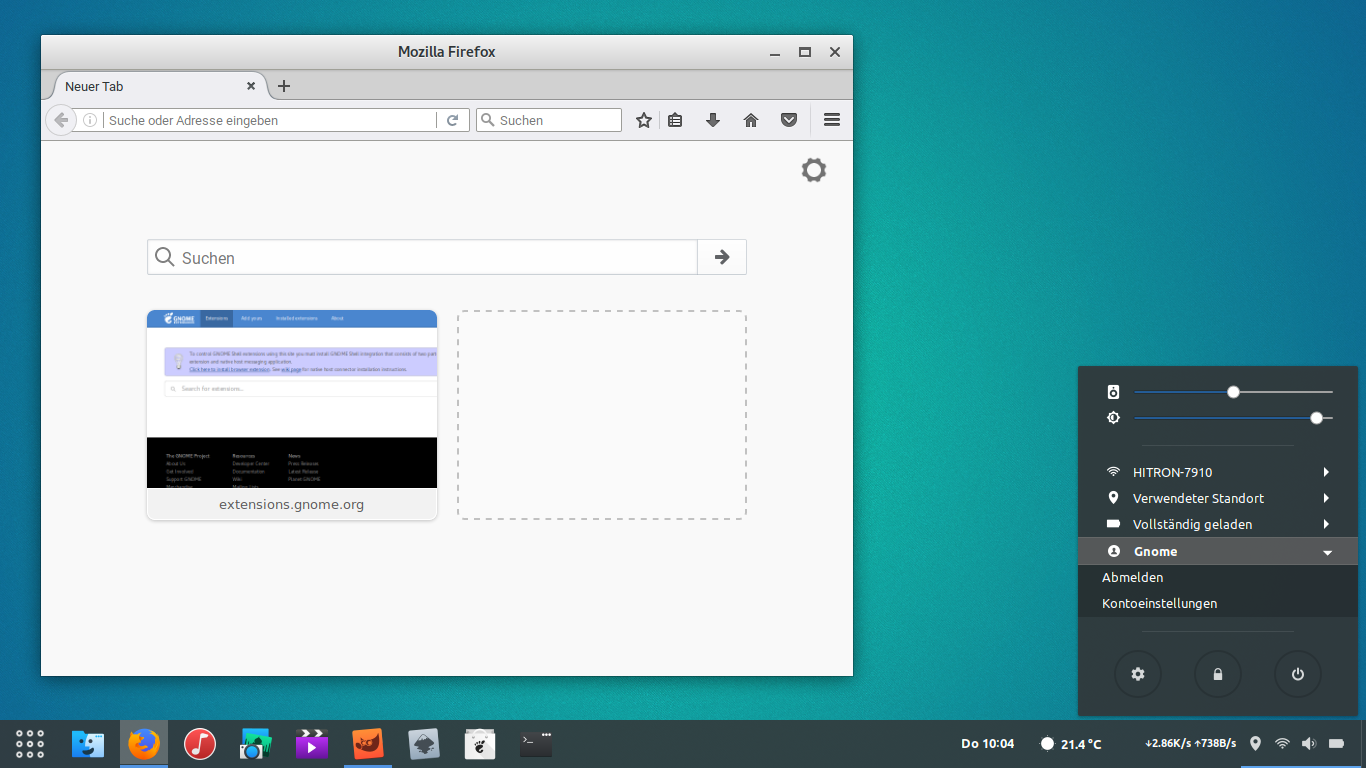Open GIMP from the dock
Viewport: 1366px width, 768px height.
point(368,744)
